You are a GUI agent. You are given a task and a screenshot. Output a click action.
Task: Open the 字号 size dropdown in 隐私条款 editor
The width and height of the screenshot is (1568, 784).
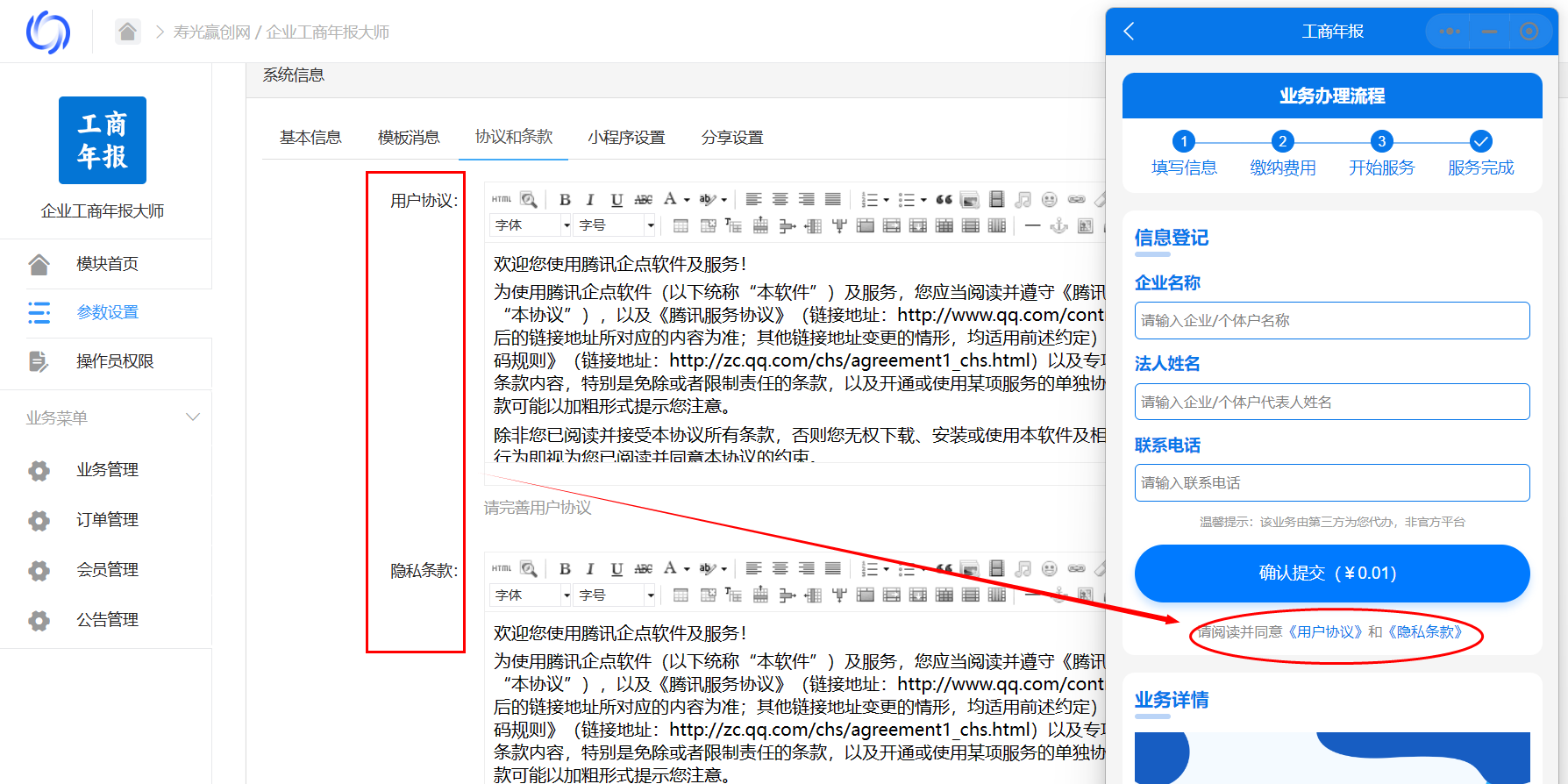point(616,595)
